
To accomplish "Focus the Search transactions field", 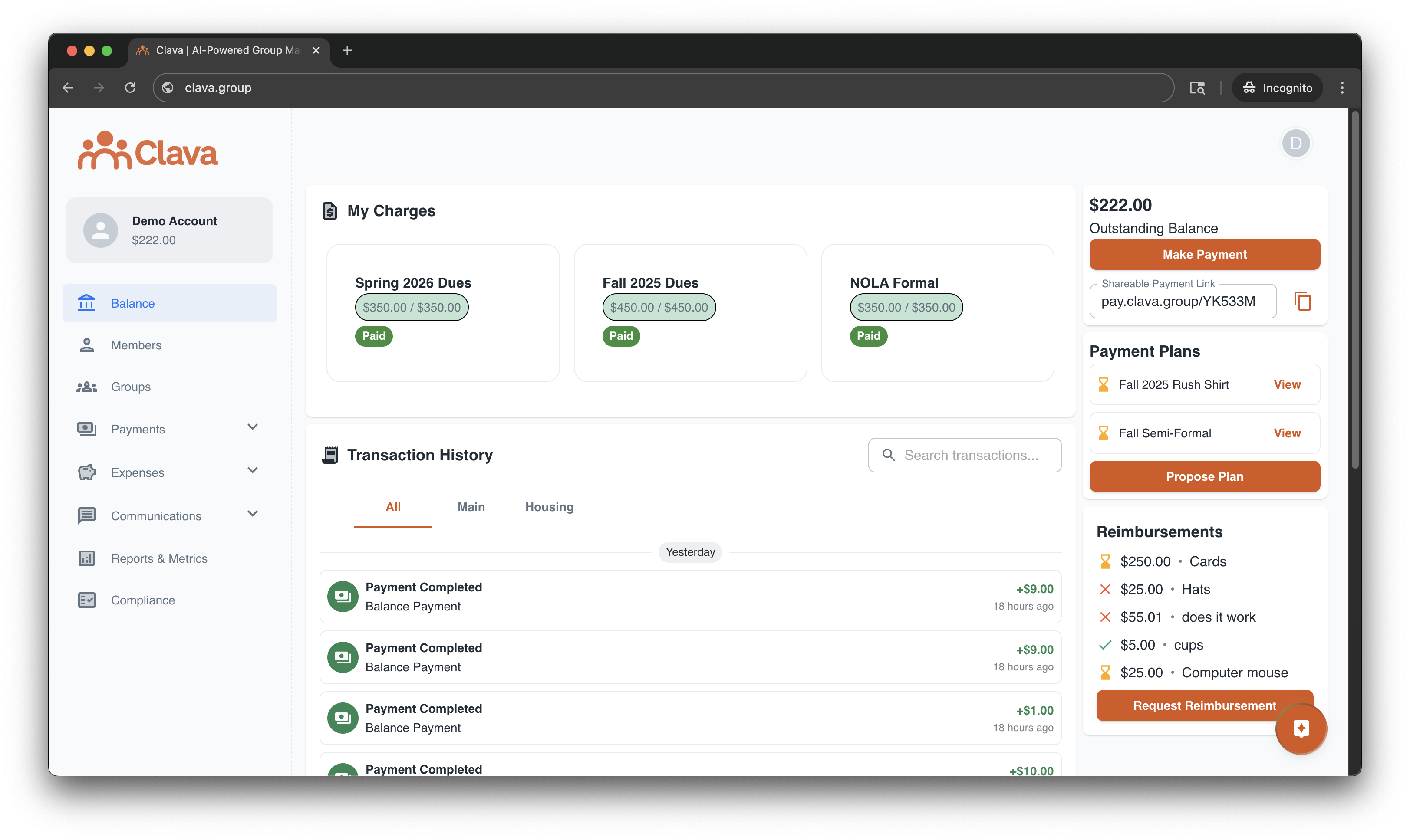I will pos(964,455).
